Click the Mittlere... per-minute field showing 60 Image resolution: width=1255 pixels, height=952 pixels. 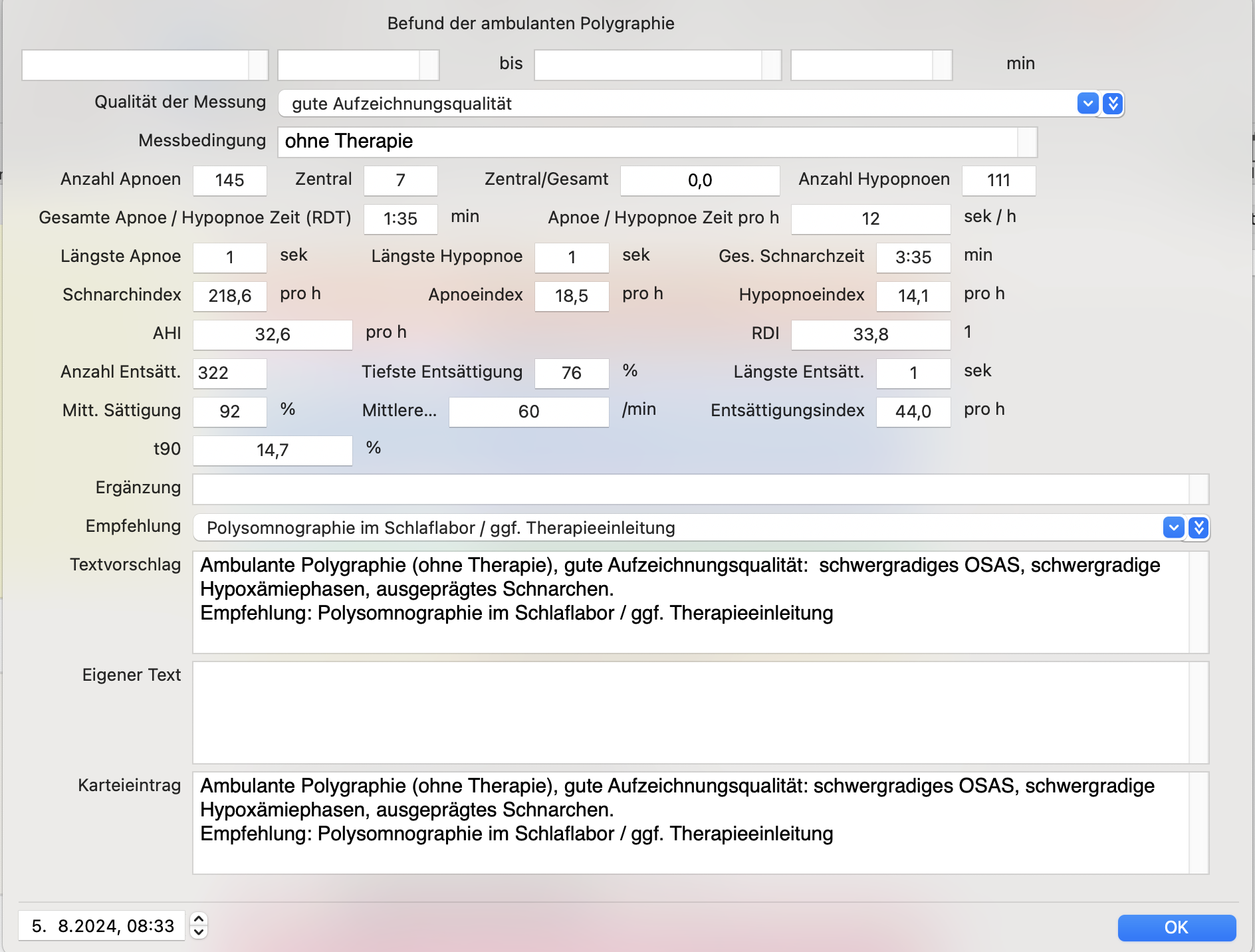pos(528,412)
